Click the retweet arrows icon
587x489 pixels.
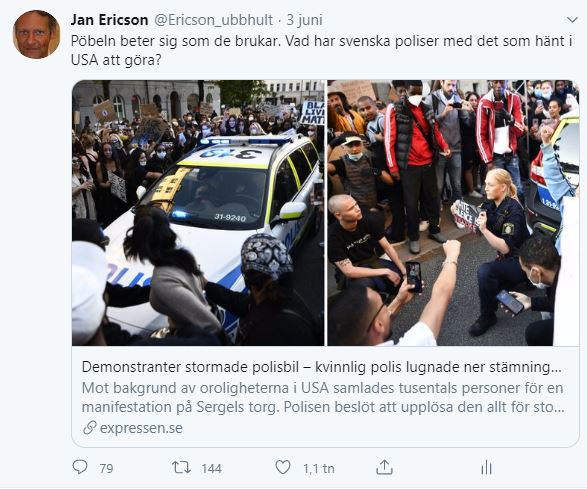[x=181, y=467]
